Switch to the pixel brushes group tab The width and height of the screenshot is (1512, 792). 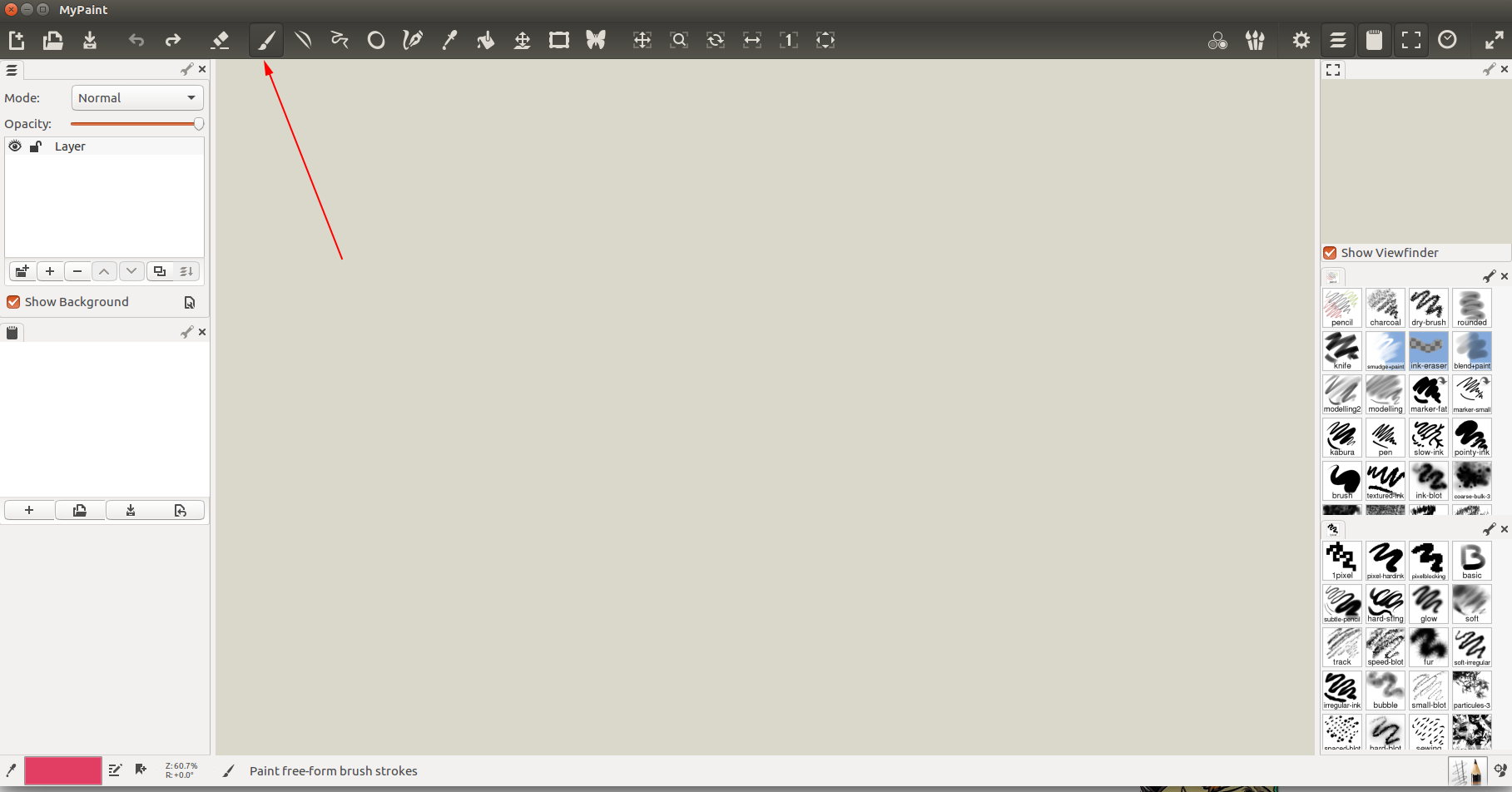(1332, 529)
